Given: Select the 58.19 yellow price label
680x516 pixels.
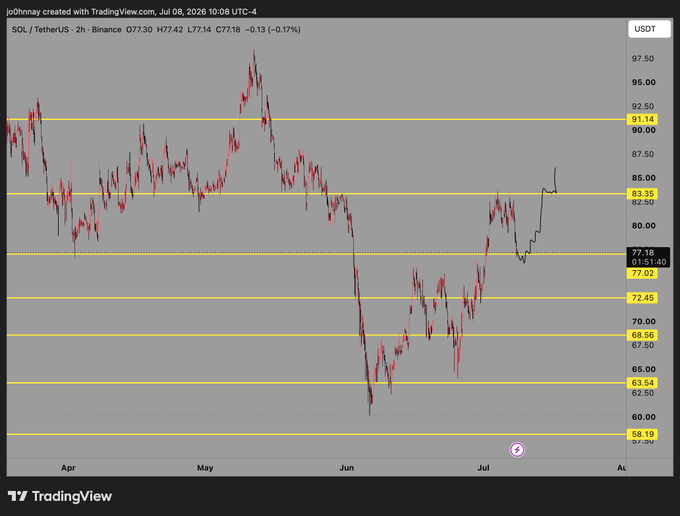Looking at the screenshot, I should click(x=642, y=434).
